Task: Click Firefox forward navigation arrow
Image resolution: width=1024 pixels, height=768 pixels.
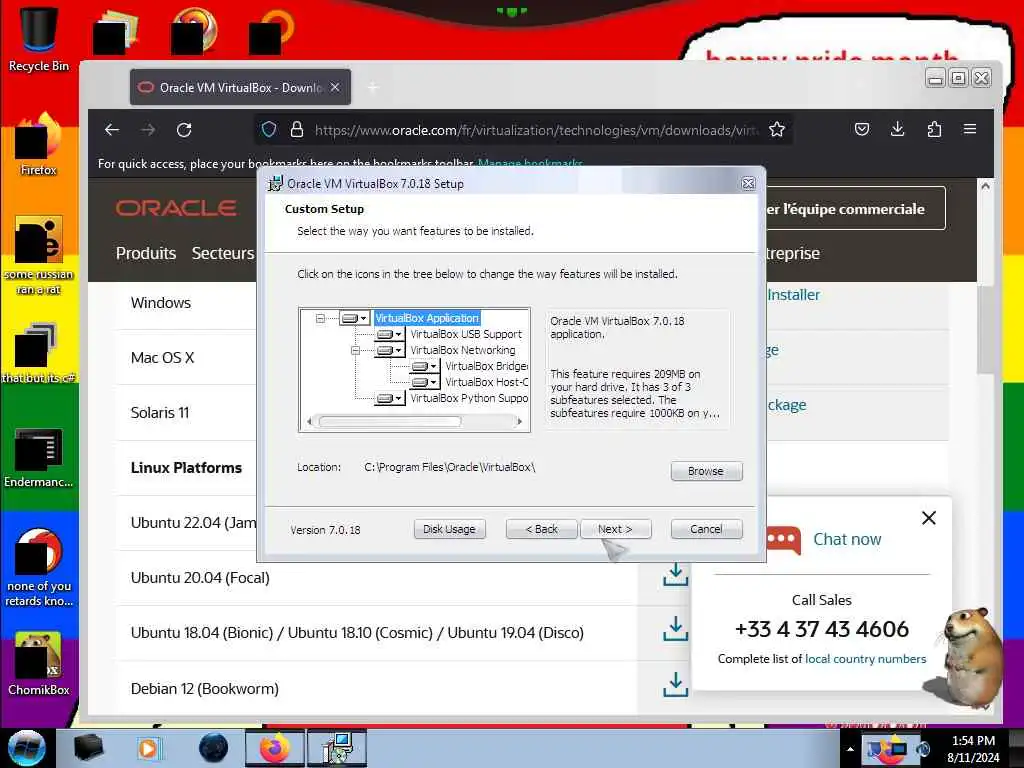Action: [x=148, y=129]
